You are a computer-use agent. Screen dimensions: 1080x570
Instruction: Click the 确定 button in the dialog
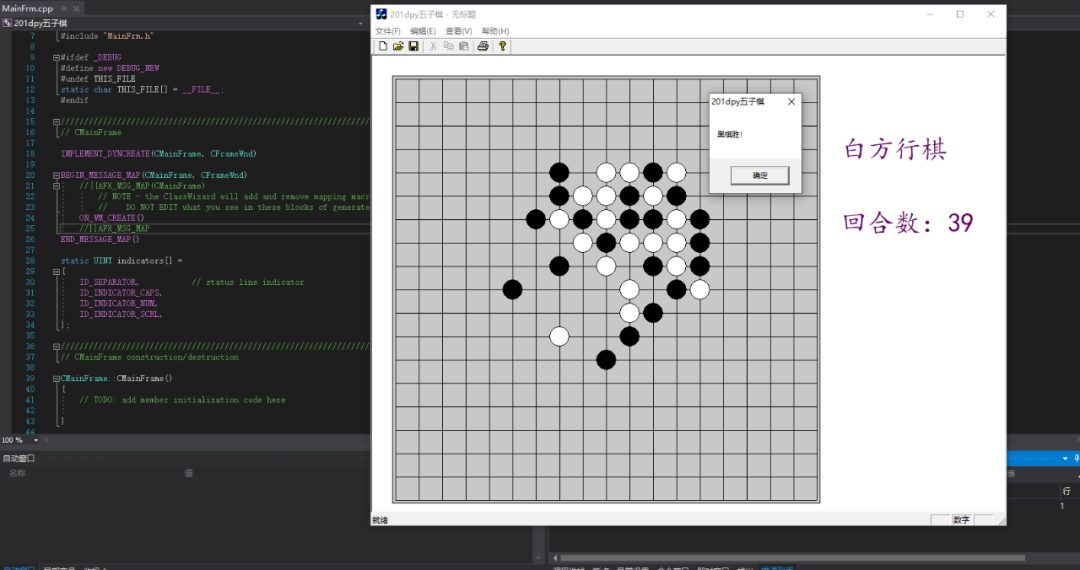pos(760,176)
